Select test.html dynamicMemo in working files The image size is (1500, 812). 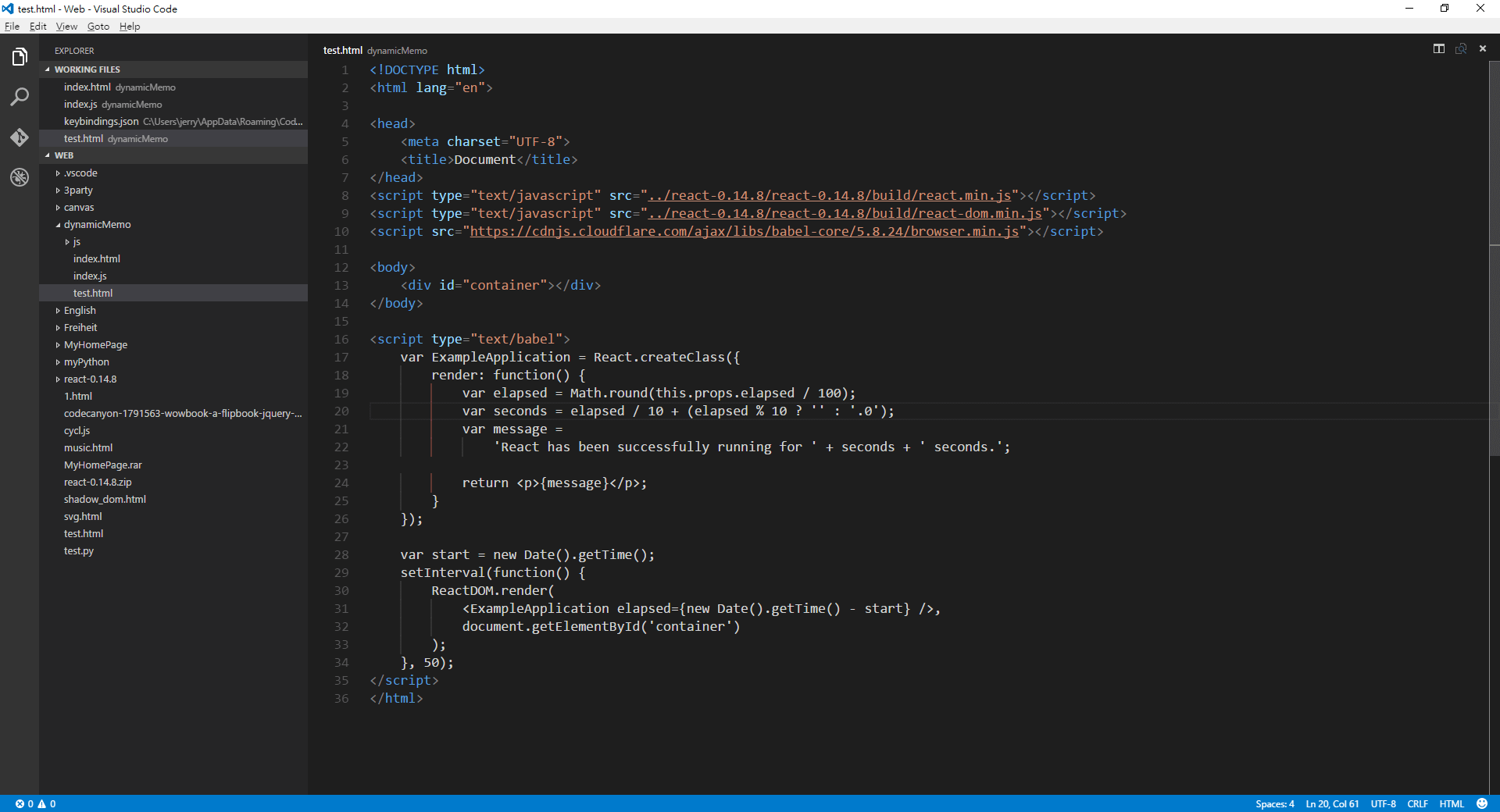click(173, 138)
